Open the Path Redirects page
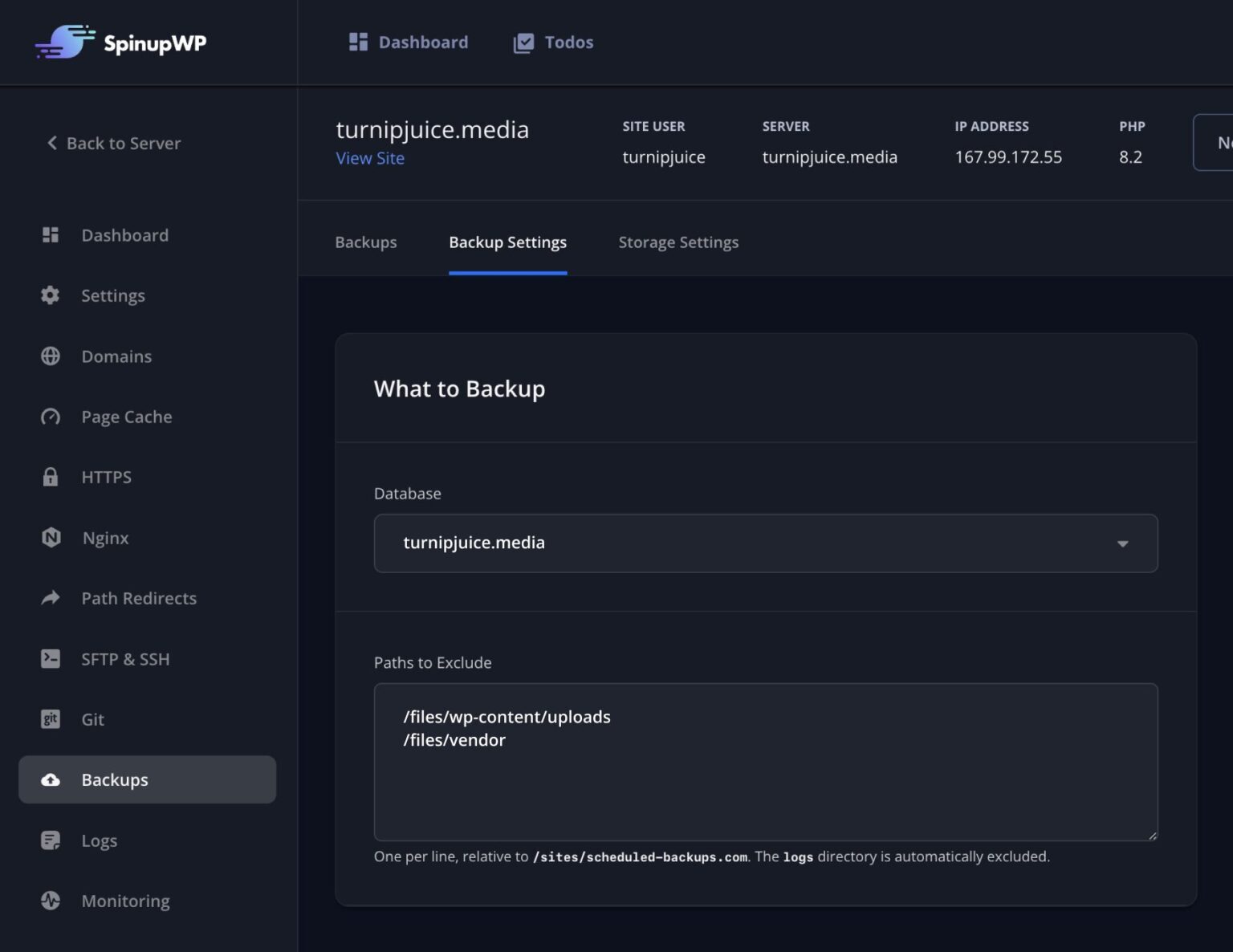Screen dimensions: 1233x952 (x=147, y=598)
